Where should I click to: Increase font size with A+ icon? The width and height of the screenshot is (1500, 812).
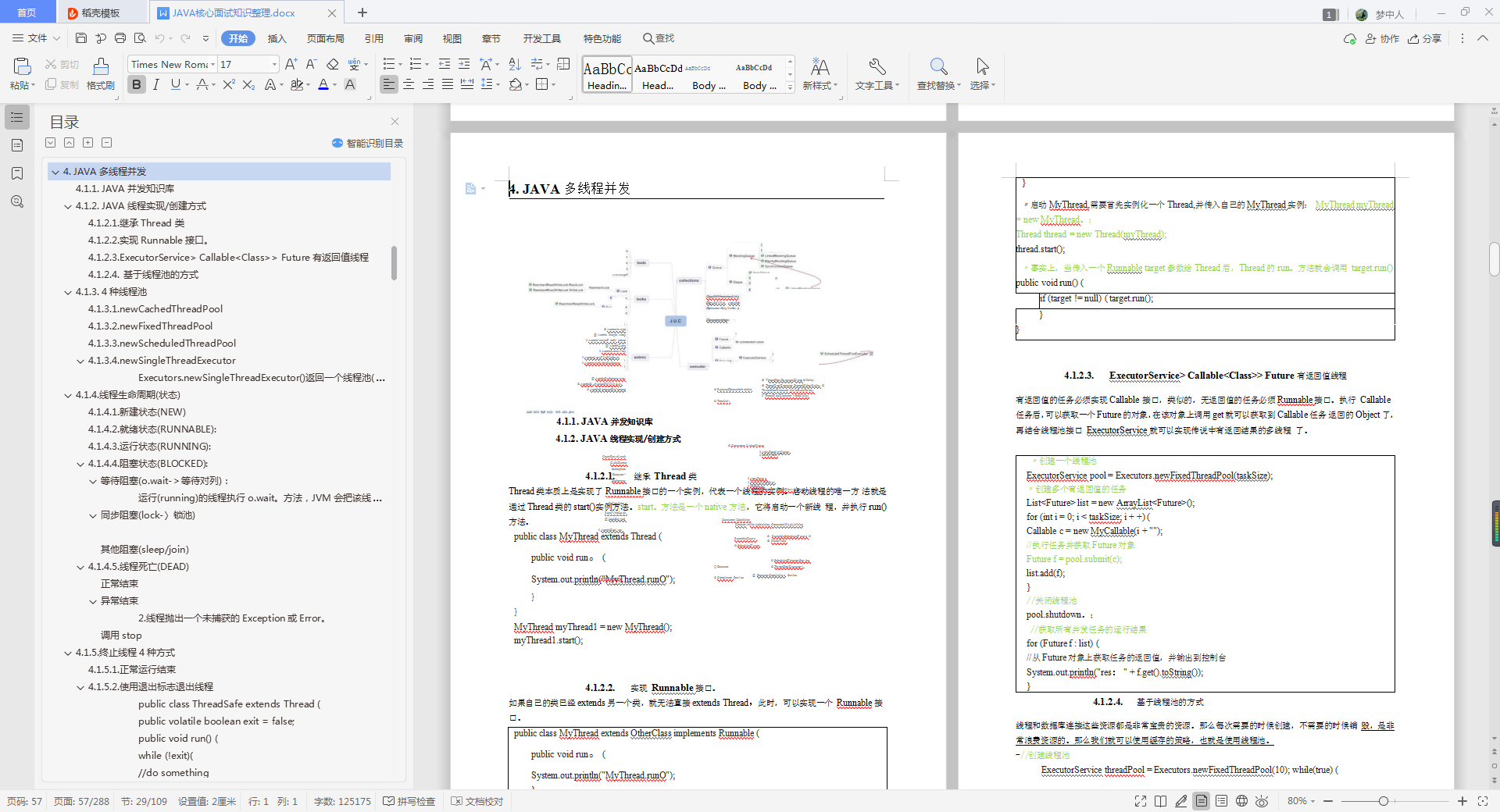coord(291,64)
